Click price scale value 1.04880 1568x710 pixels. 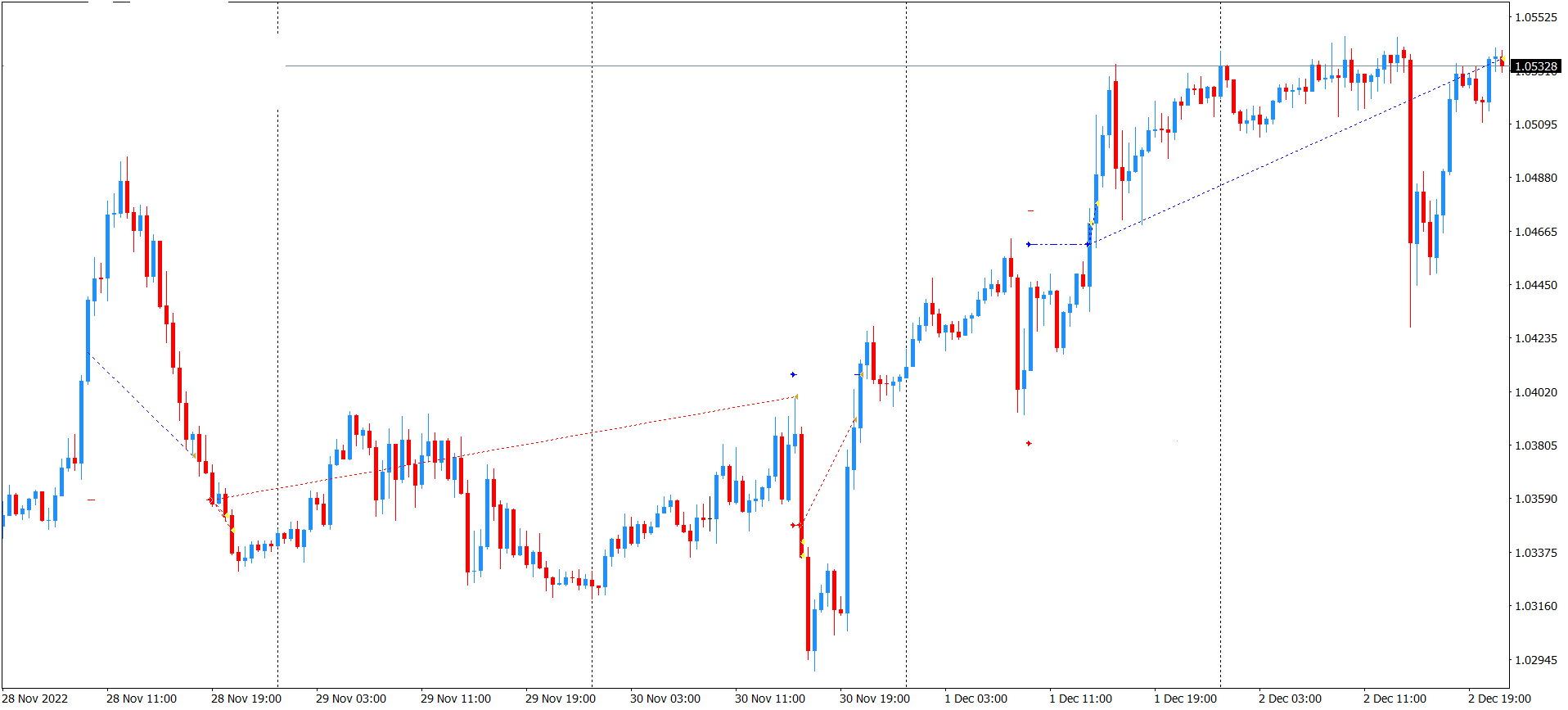1536,178
